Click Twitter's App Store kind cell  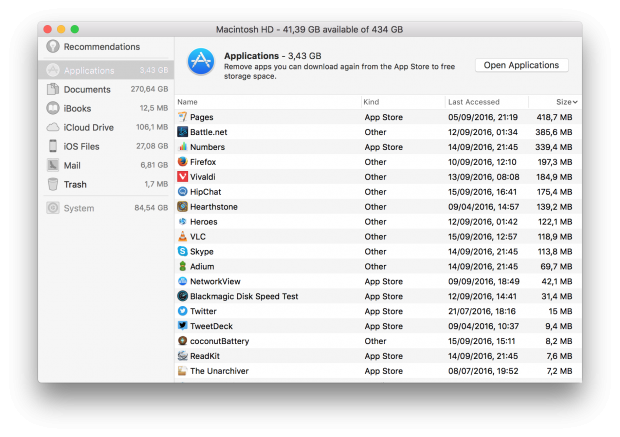384,311
